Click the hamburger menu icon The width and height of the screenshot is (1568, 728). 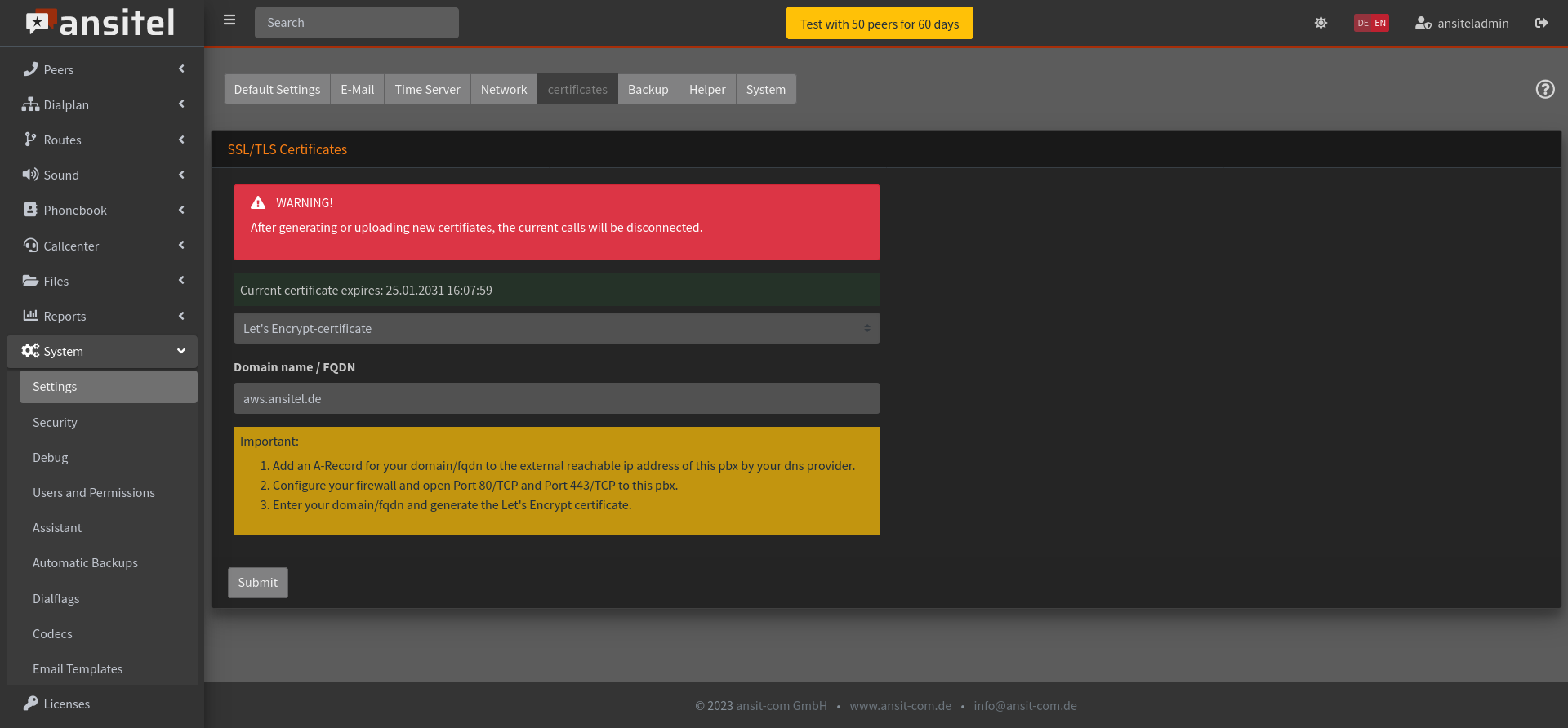click(229, 20)
